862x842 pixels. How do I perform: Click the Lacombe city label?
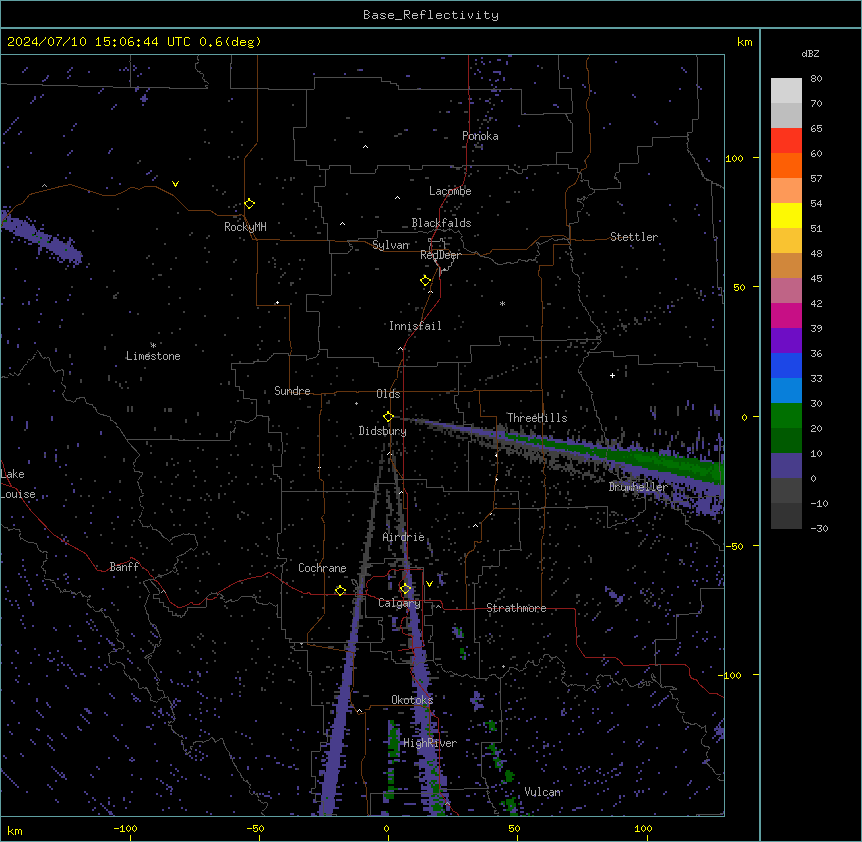pos(450,191)
